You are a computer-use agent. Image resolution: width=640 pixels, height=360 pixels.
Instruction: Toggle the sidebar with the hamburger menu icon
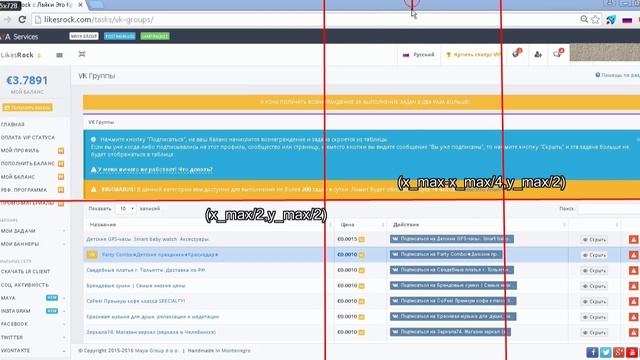point(60,55)
